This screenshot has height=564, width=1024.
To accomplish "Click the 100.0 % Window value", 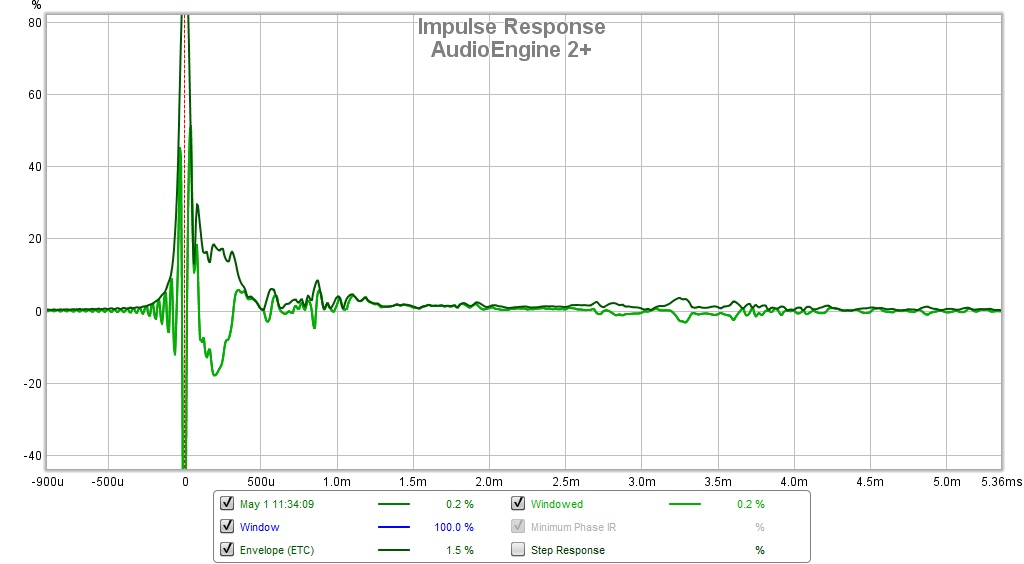I will click(454, 527).
